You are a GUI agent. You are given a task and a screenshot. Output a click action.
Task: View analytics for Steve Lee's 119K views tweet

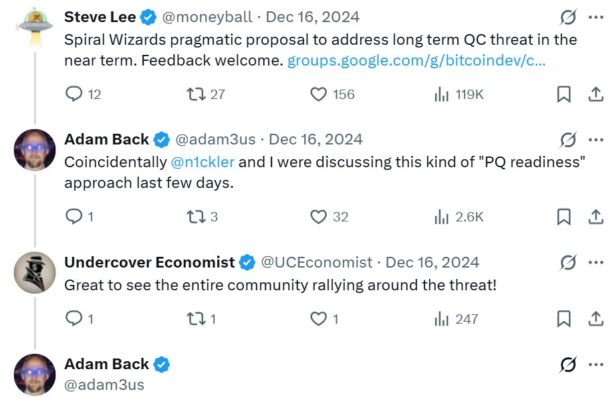click(441, 94)
